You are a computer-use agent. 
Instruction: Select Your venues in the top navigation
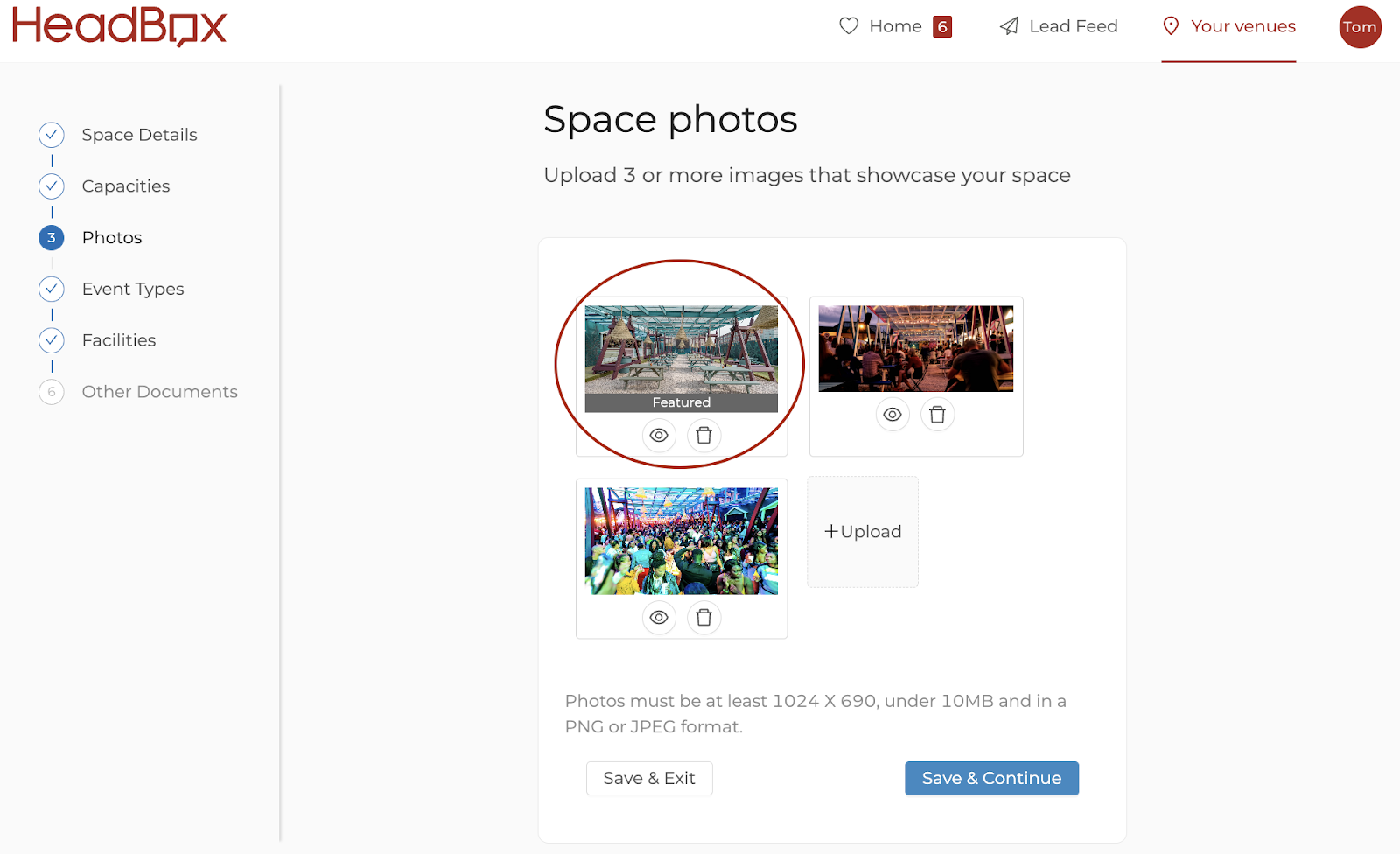[x=1243, y=26]
